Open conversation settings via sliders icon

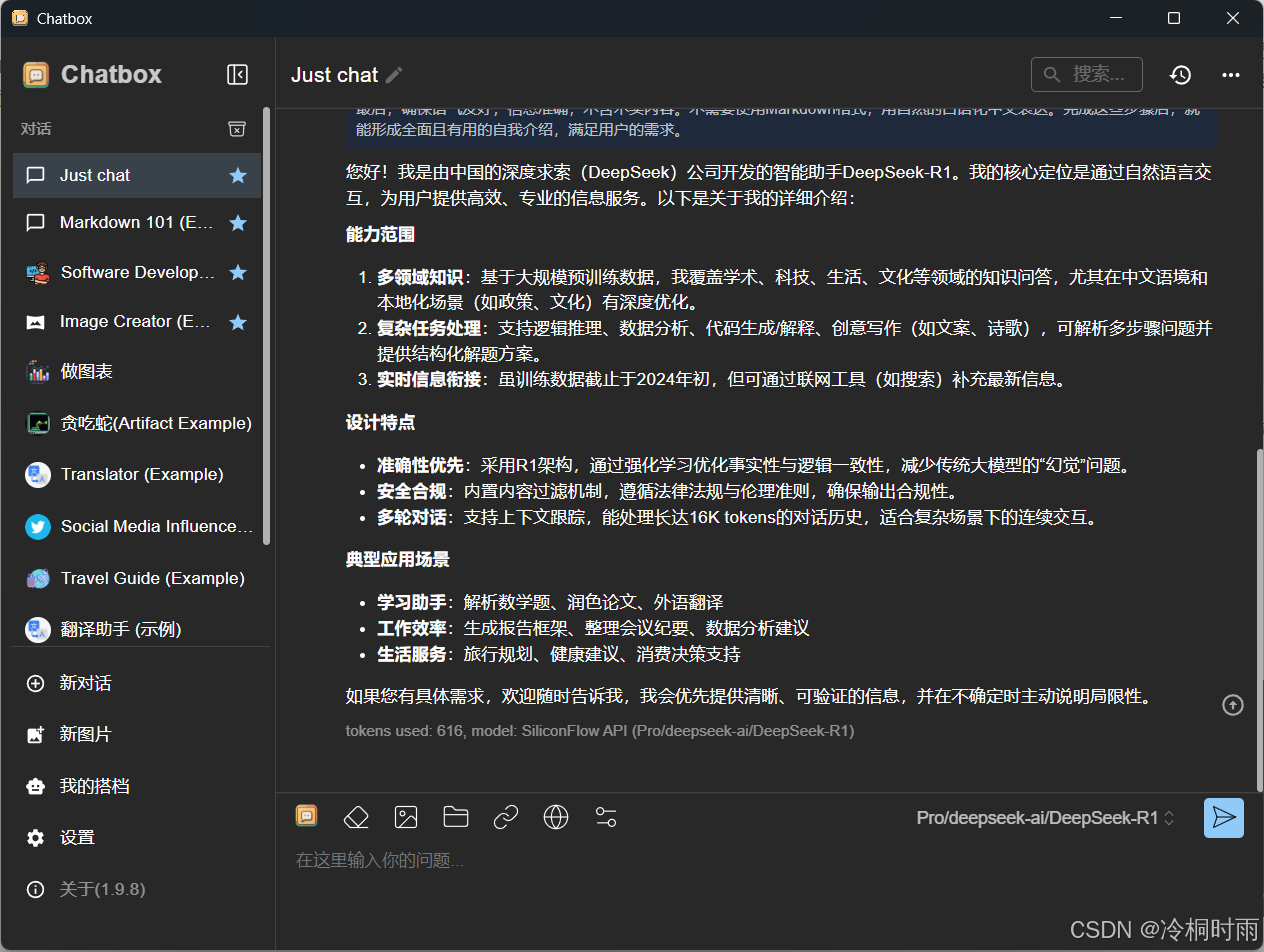[x=606, y=817]
